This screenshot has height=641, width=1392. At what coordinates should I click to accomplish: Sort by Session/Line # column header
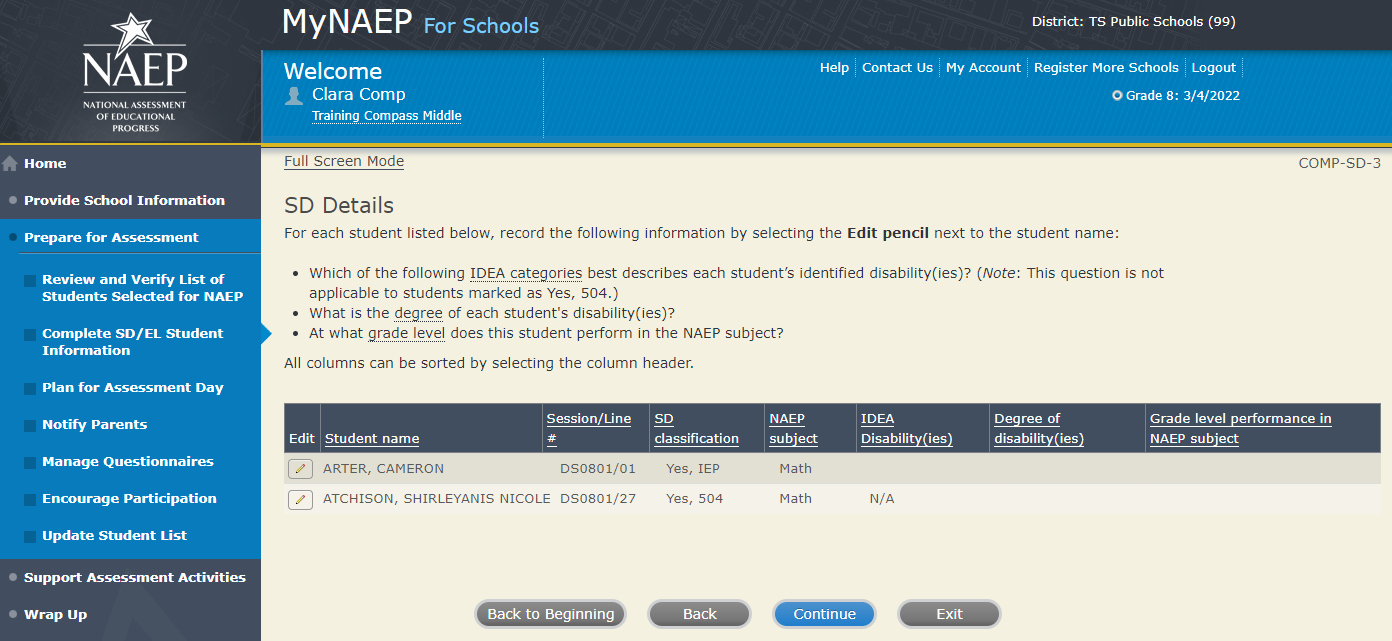point(589,429)
